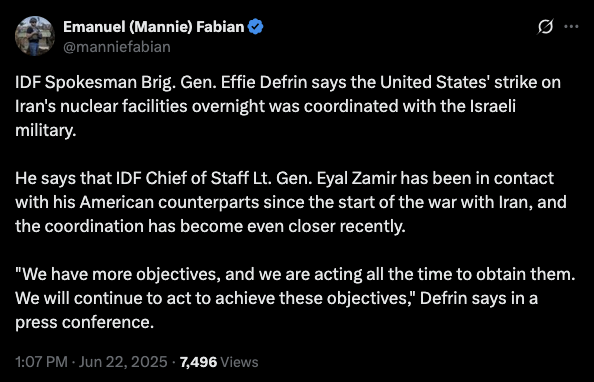
Task: Click the line We will continue to act
Action: pyautogui.click(x=276, y=298)
